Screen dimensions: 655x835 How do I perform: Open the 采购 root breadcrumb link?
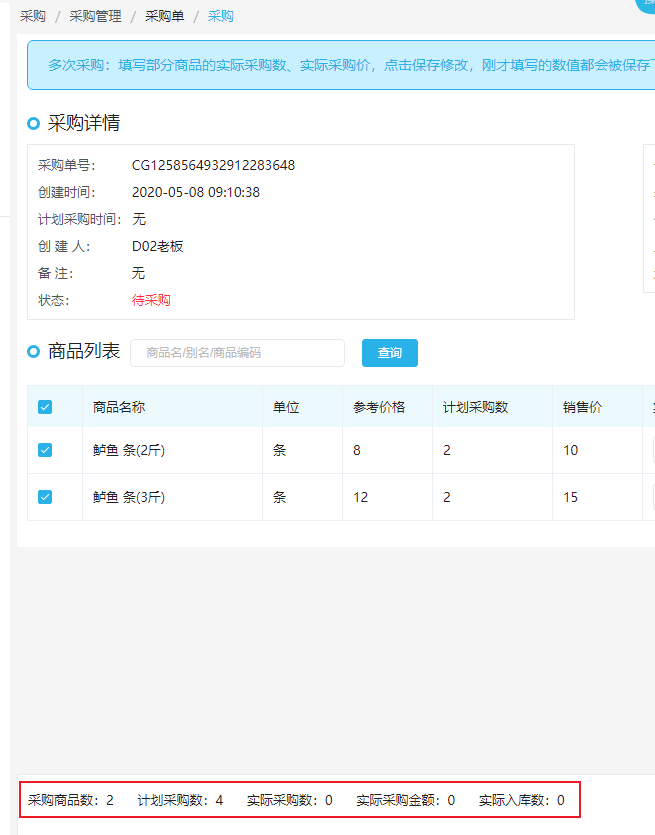(x=33, y=16)
